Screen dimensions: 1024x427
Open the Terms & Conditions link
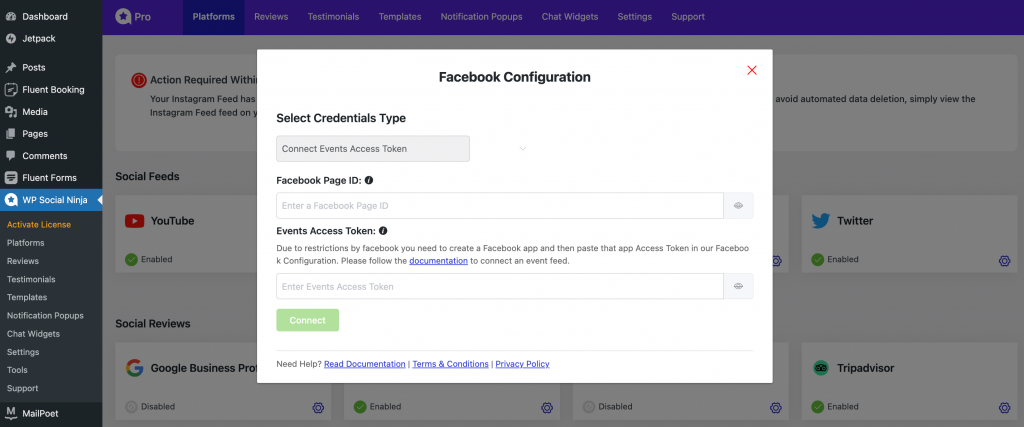(451, 364)
